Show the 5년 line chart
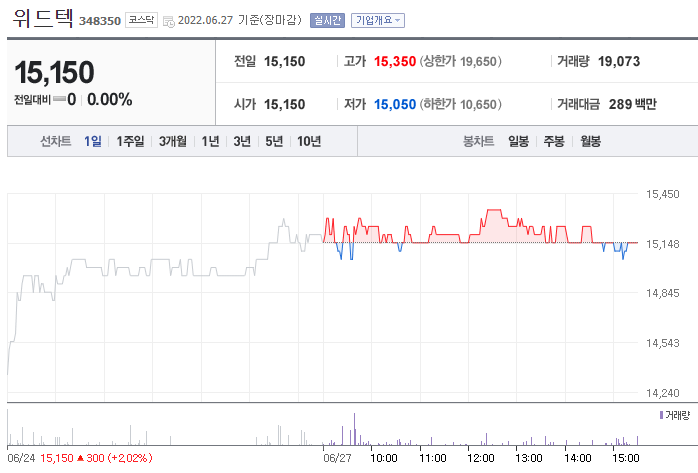Viewport: 698px width, 473px height. (274, 141)
